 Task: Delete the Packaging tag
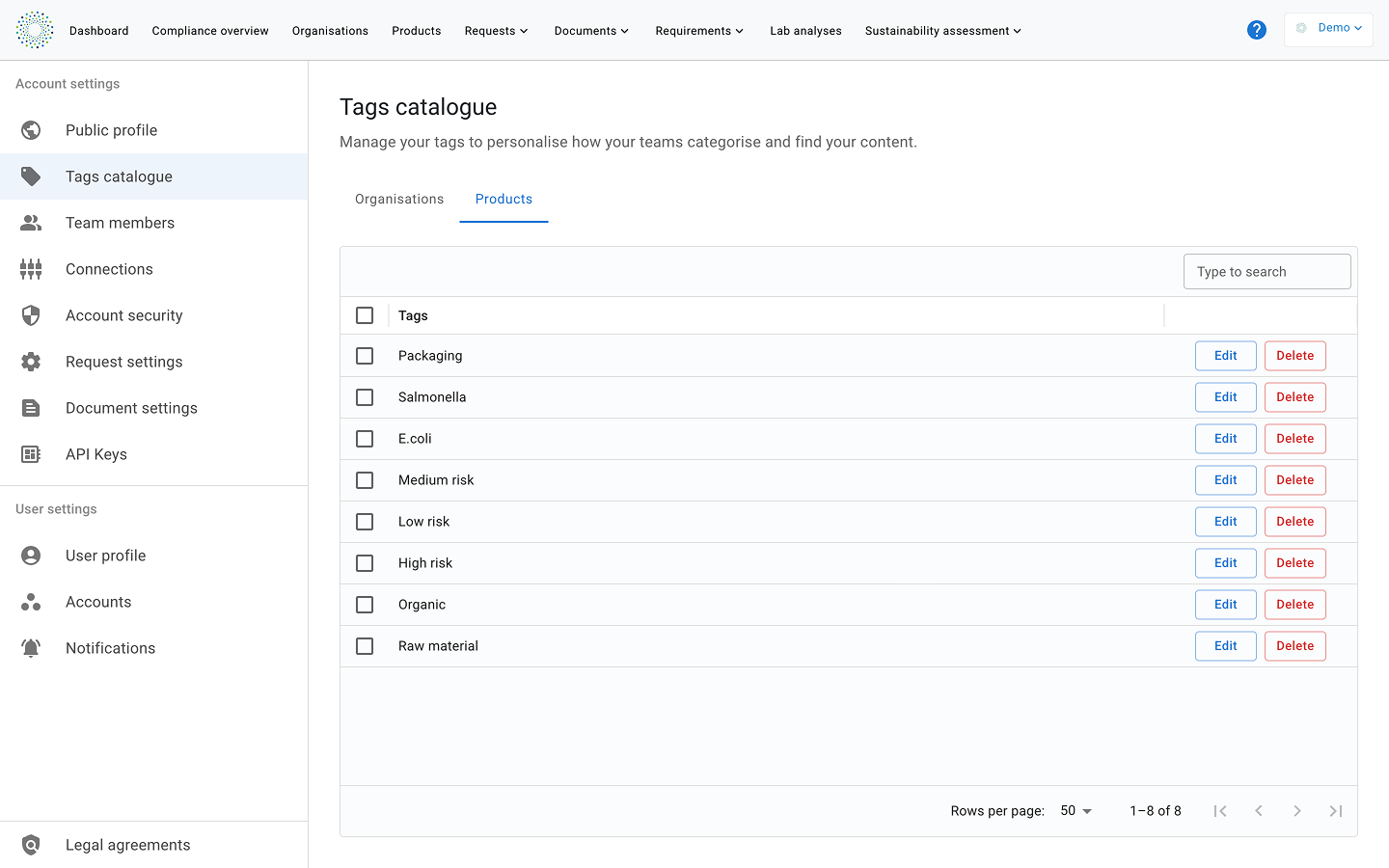1295,356
